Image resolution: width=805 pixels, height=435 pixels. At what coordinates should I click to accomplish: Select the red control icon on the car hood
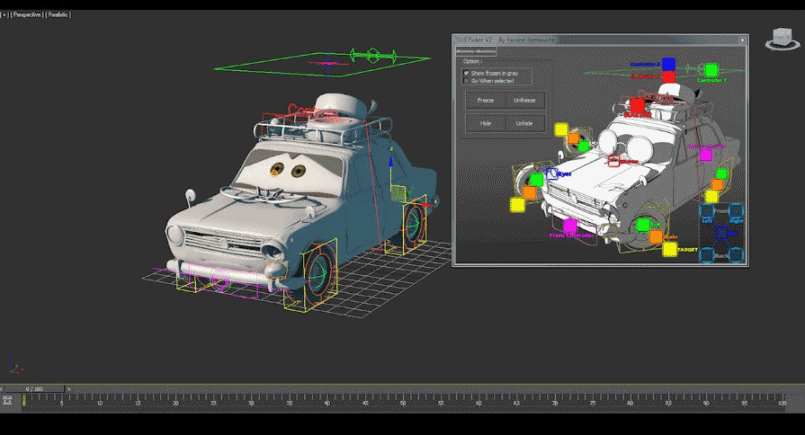pos(614,161)
